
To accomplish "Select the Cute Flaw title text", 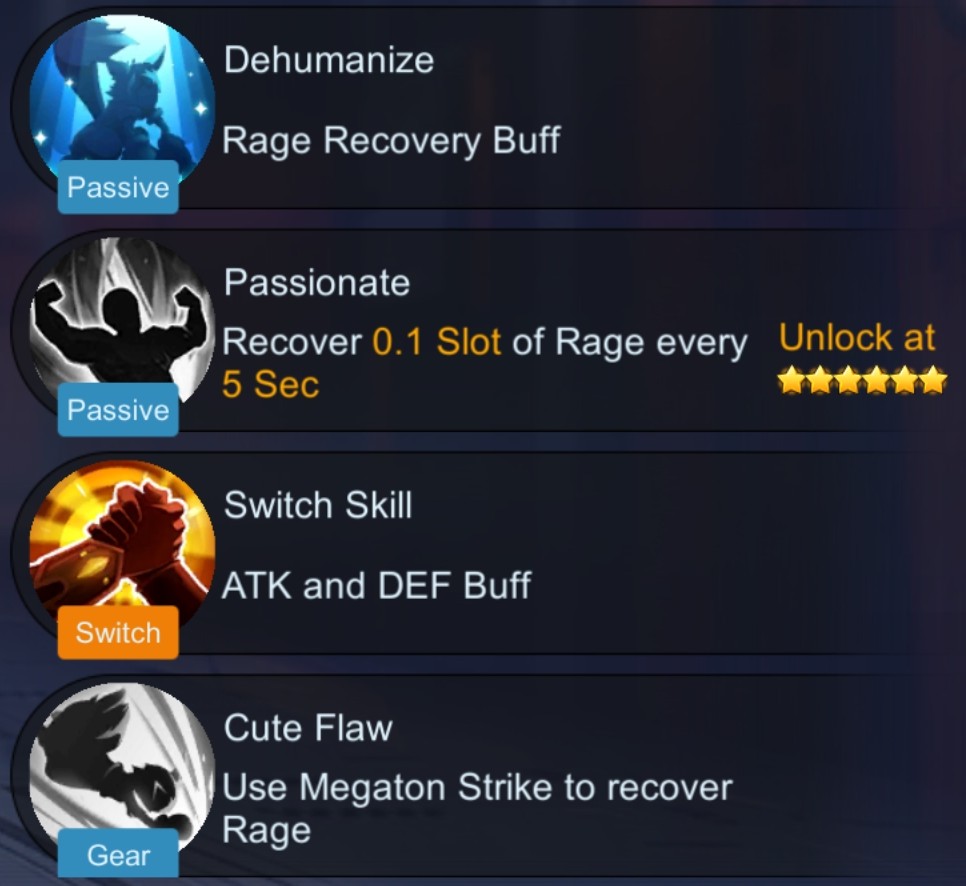I will point(308,728).
